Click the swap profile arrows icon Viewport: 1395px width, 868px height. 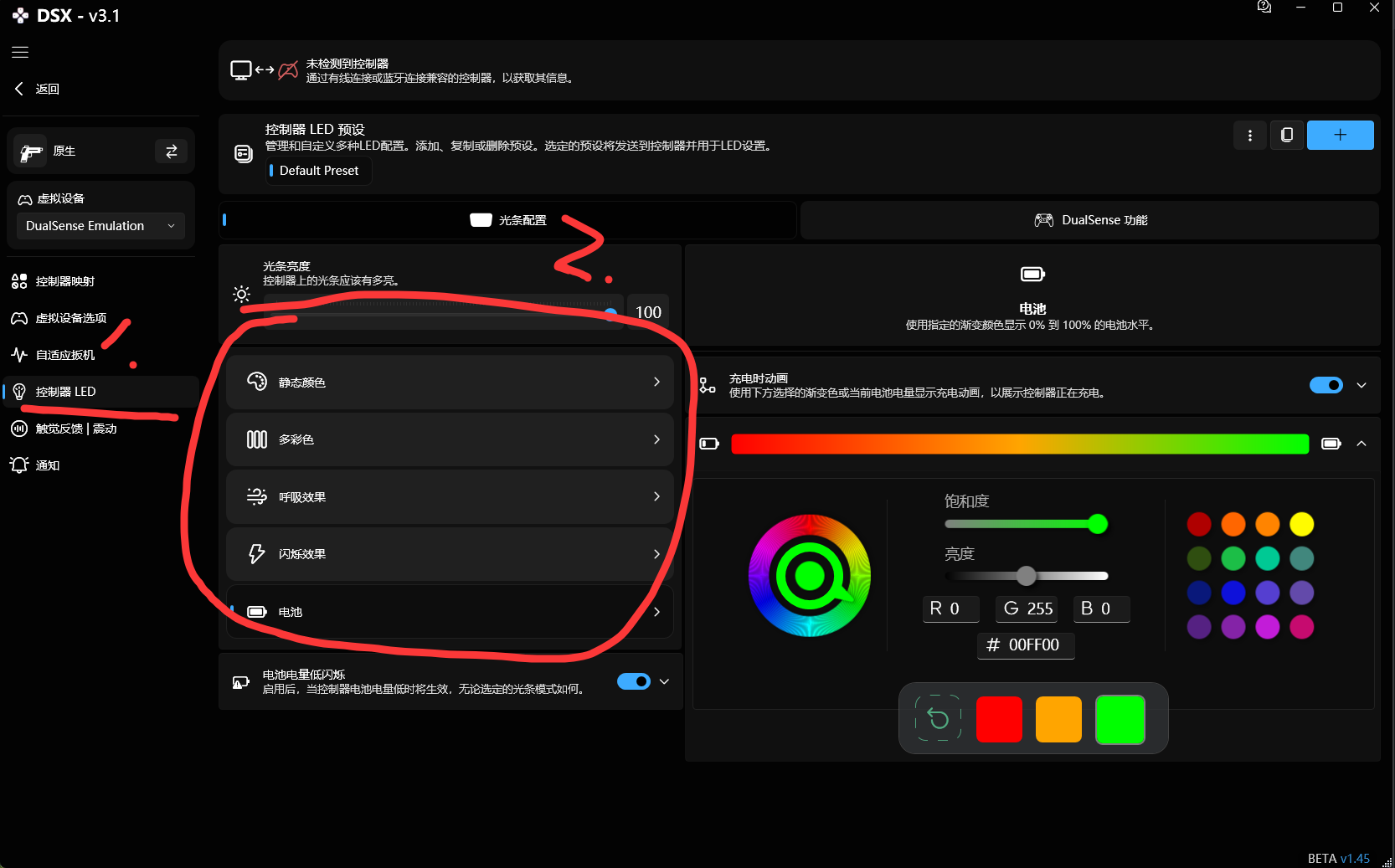171,152
